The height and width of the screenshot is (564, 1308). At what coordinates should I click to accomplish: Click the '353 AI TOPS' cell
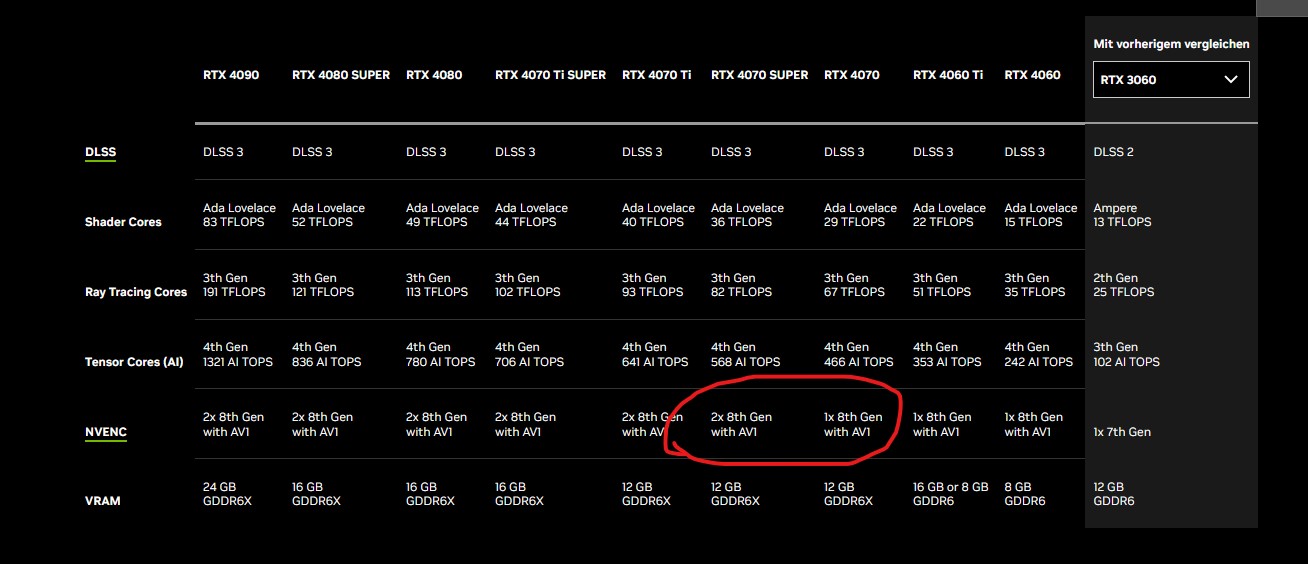pyautogui.click(x=948, y=355)
